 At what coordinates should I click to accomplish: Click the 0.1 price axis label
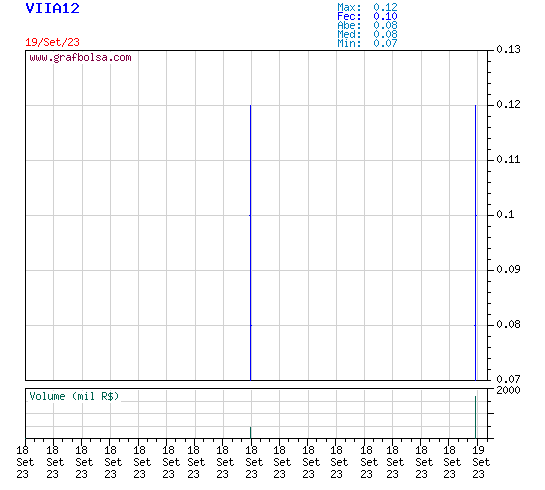point(505,214)
